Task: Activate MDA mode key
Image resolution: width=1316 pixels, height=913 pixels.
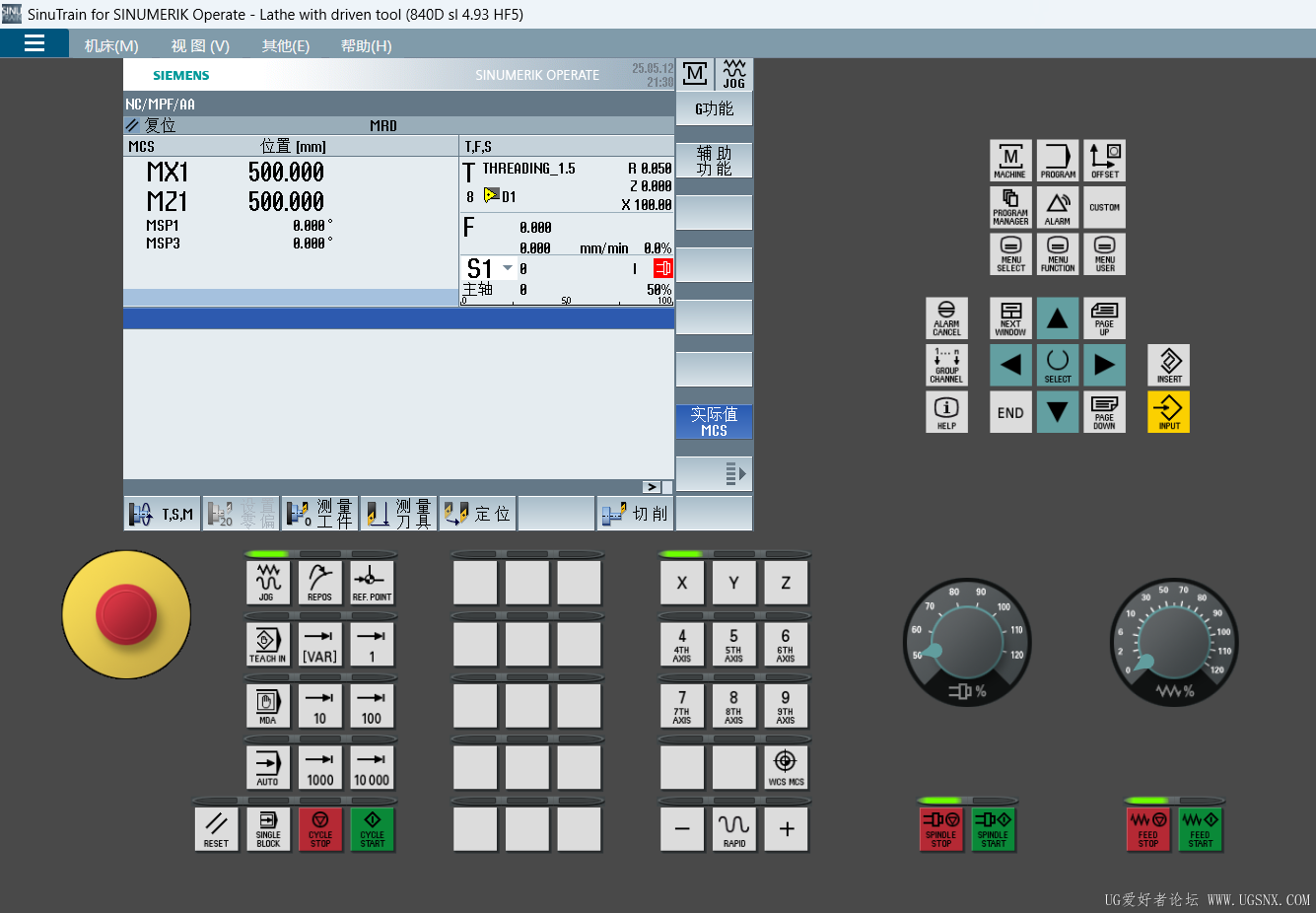Action: (268, 706)
